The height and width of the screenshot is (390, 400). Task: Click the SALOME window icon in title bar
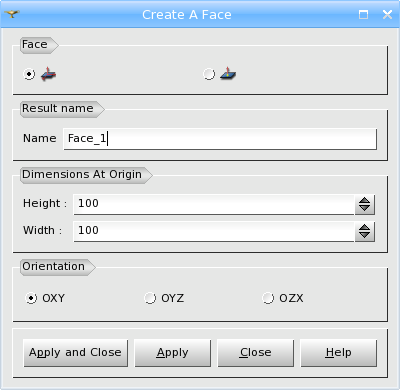(12, 14)
